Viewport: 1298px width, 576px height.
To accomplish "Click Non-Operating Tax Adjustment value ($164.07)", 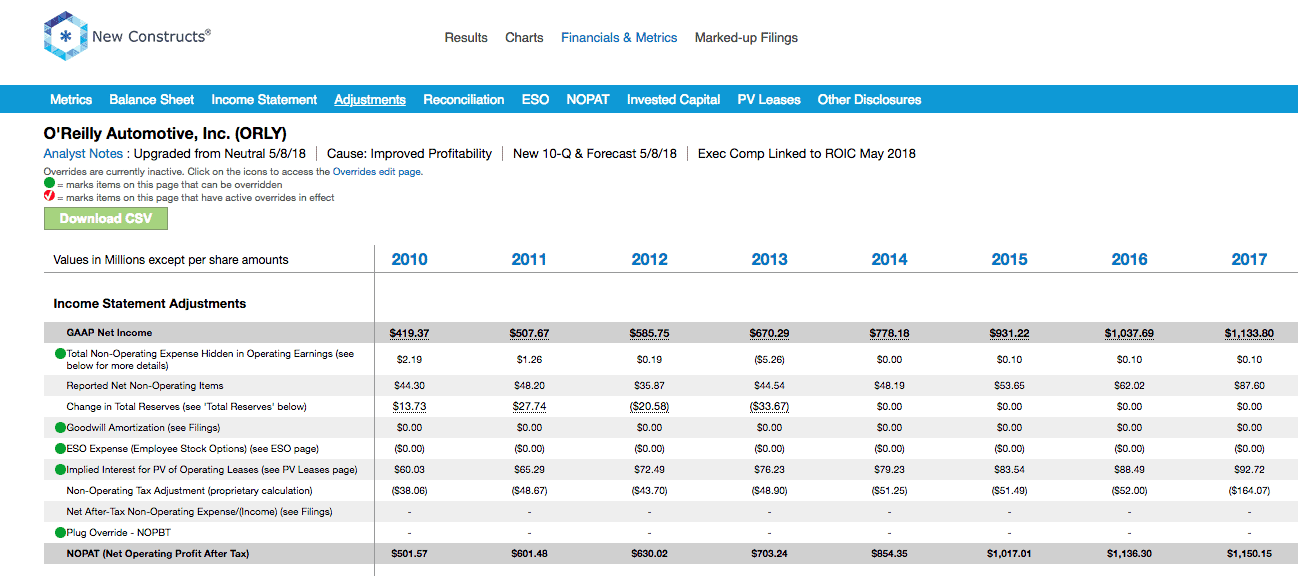I will point(1249,490).
